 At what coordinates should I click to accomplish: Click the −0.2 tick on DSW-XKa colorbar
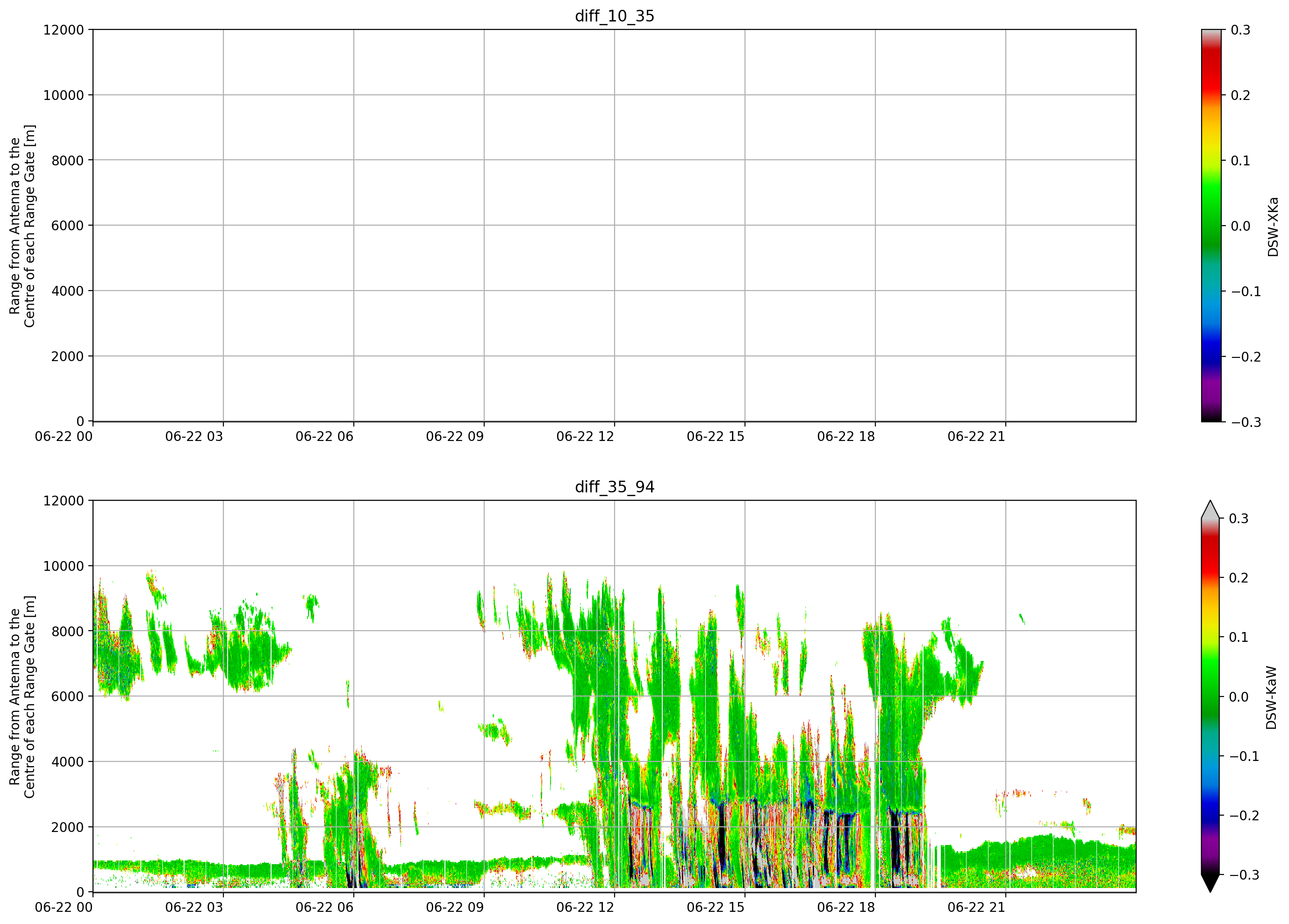coord(1246,356)
